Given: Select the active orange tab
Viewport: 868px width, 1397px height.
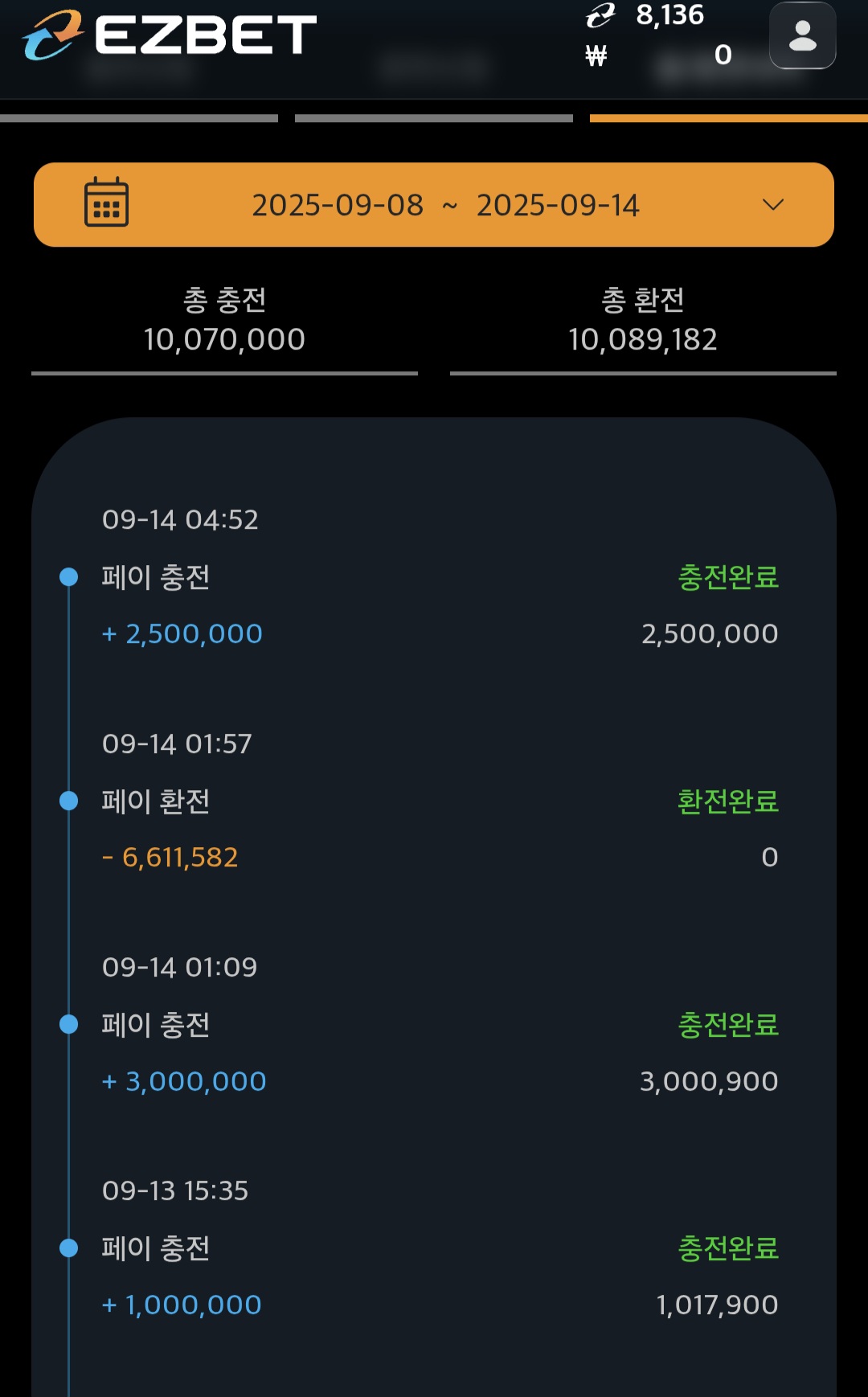Looking at the screenshot, I should pos(729,118).
